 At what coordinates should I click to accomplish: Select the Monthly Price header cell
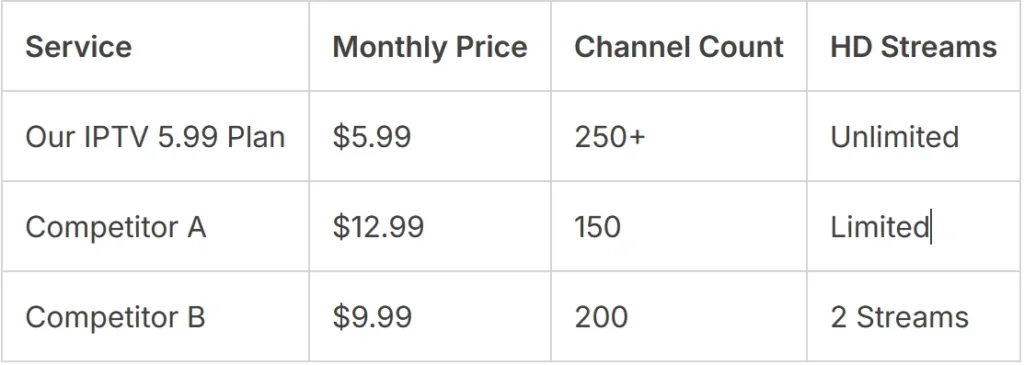click(x=430, y=46)
